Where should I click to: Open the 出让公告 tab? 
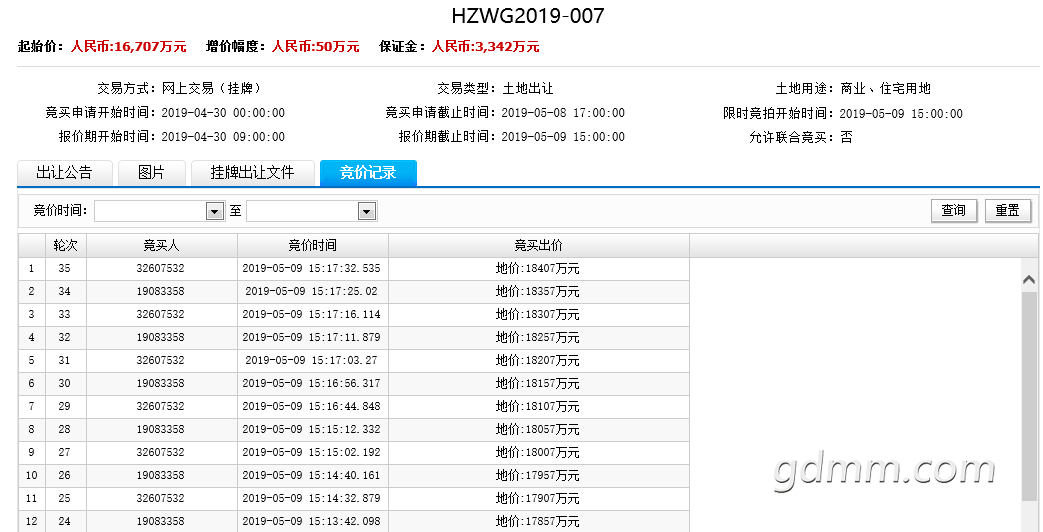(x=65, y=173)
